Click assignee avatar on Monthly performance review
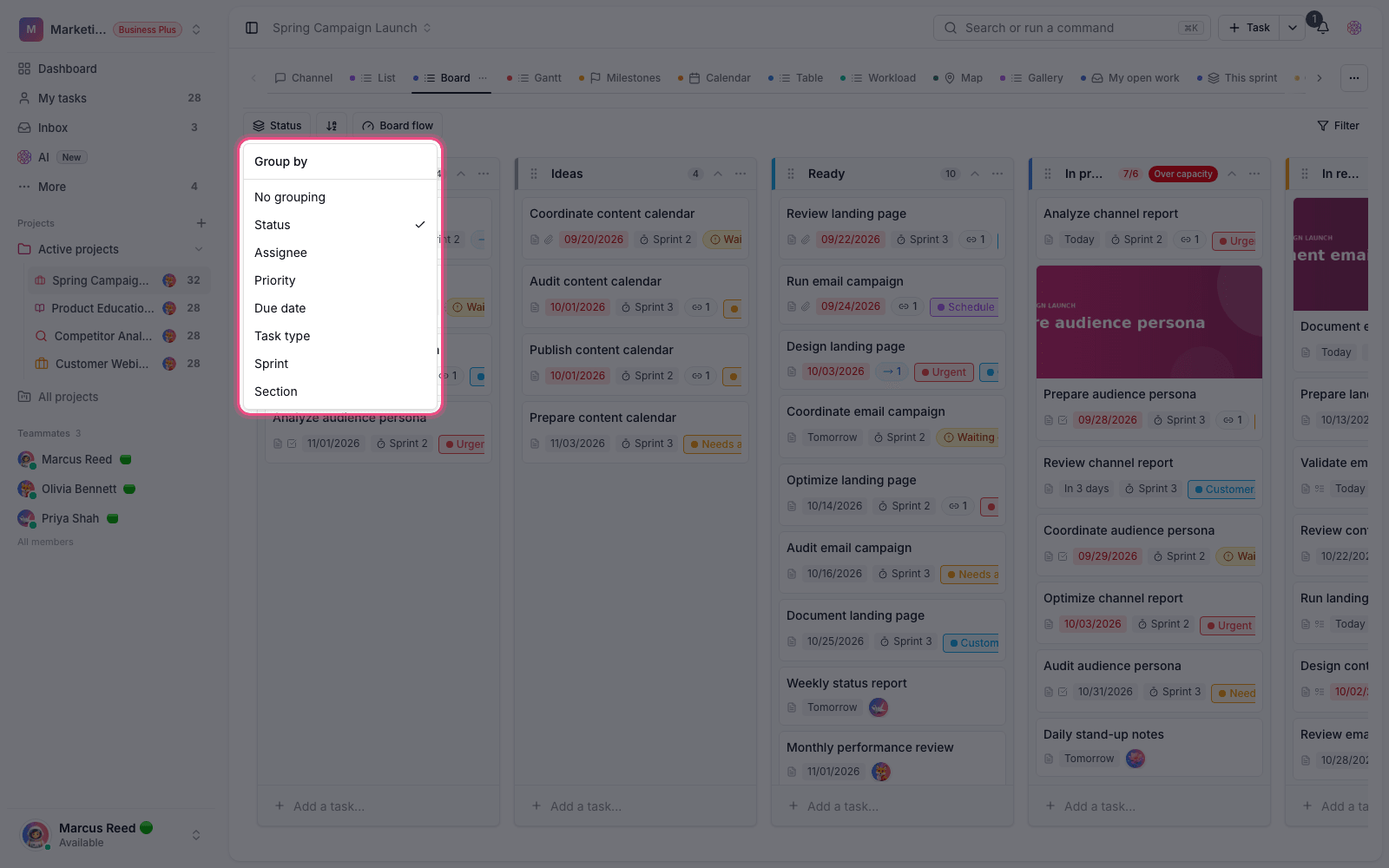Viewport: 1389px width, 868px height. (x=881, y=772)
